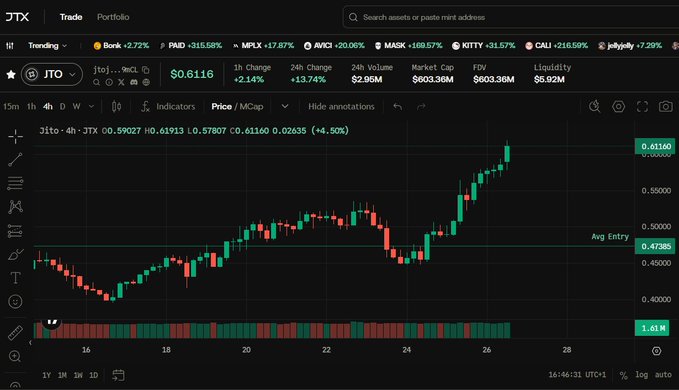Toggle the favorite star for JTO
This screenshot has height=390, width=679.
pos(11,74)
